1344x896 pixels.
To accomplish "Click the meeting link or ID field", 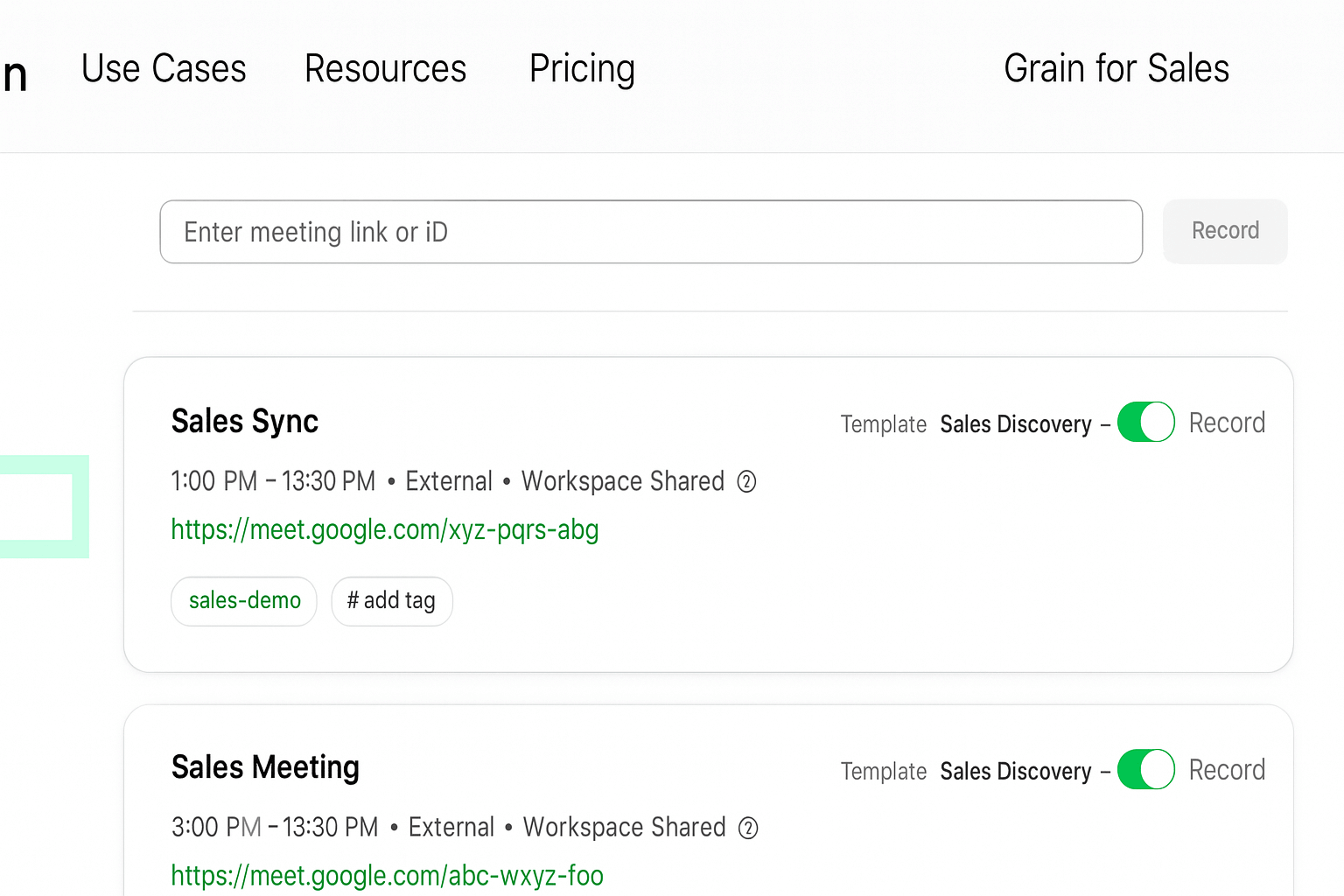I will (650, 232).
